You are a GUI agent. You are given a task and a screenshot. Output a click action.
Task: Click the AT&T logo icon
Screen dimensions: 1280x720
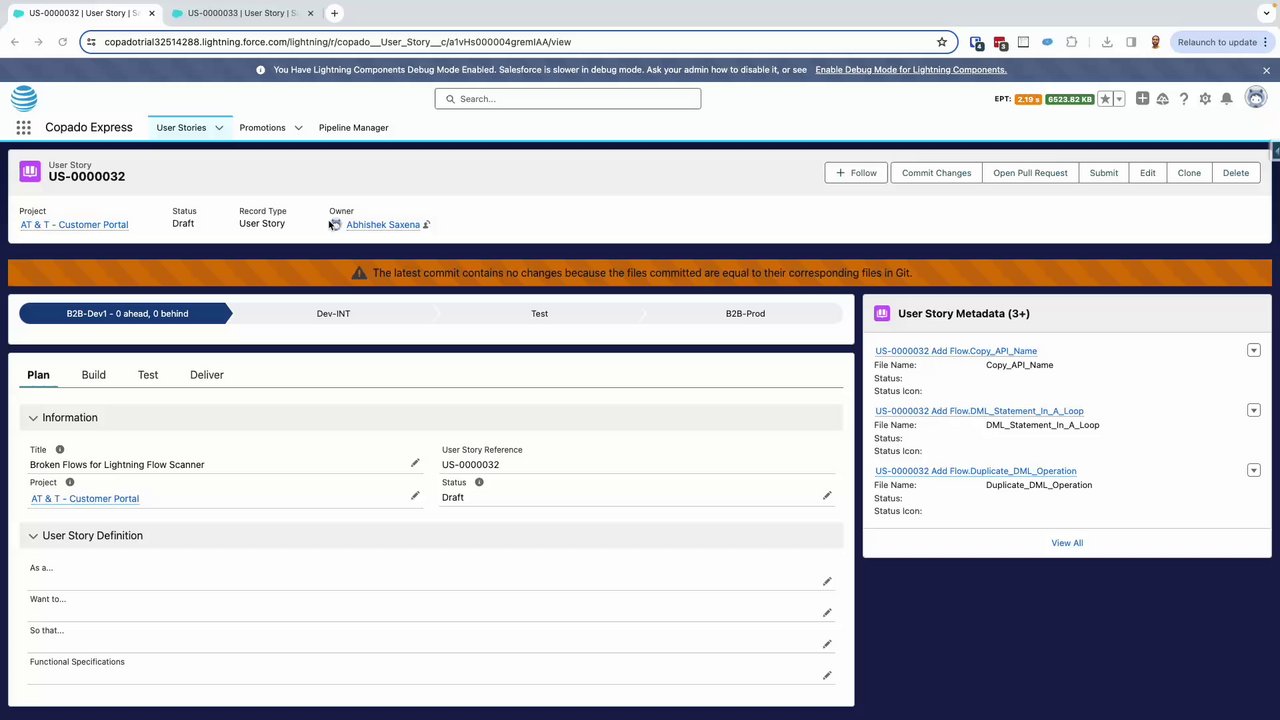click(x=24, y=98)
